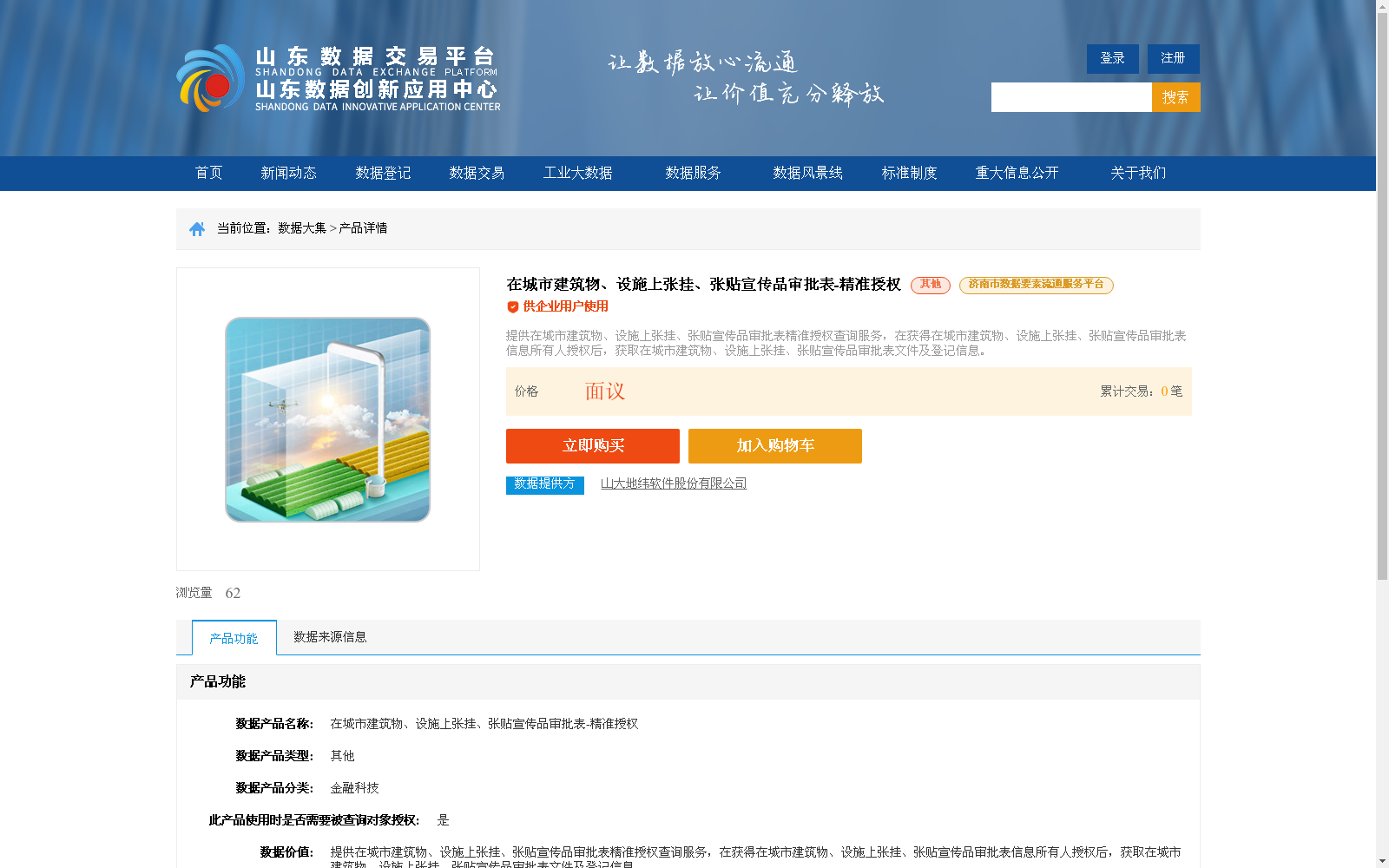
Task: Click 数据大集 breadcrumb link
Action: tap(302, 228)
